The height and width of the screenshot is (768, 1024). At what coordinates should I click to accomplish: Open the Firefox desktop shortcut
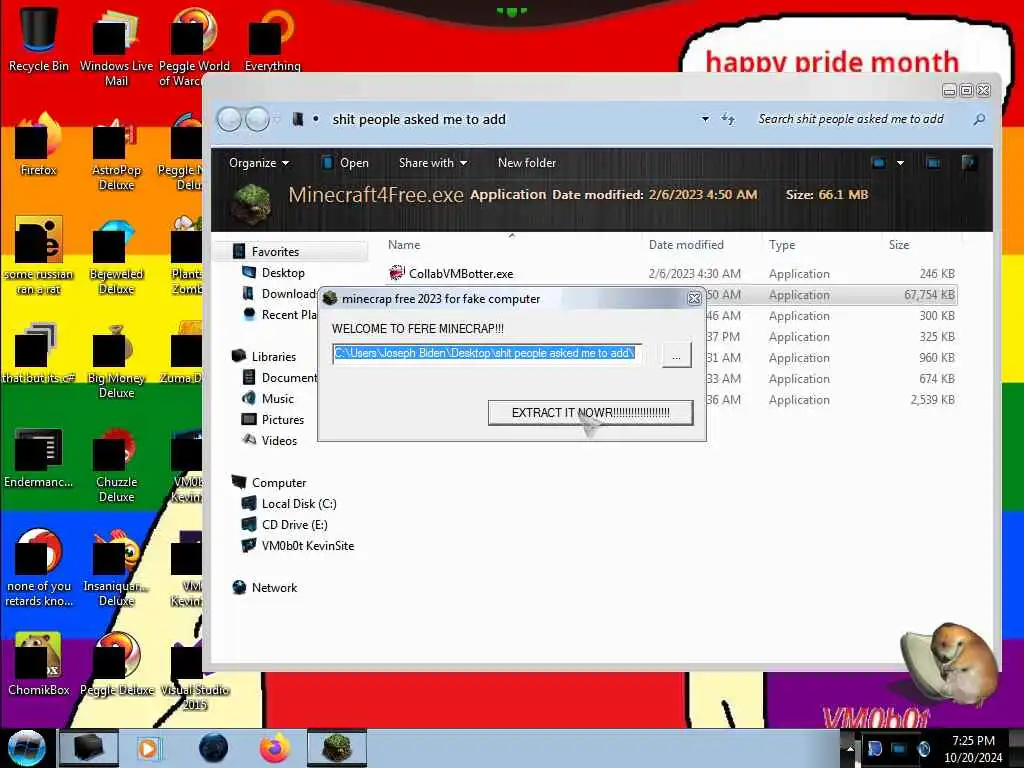point(39,144)
